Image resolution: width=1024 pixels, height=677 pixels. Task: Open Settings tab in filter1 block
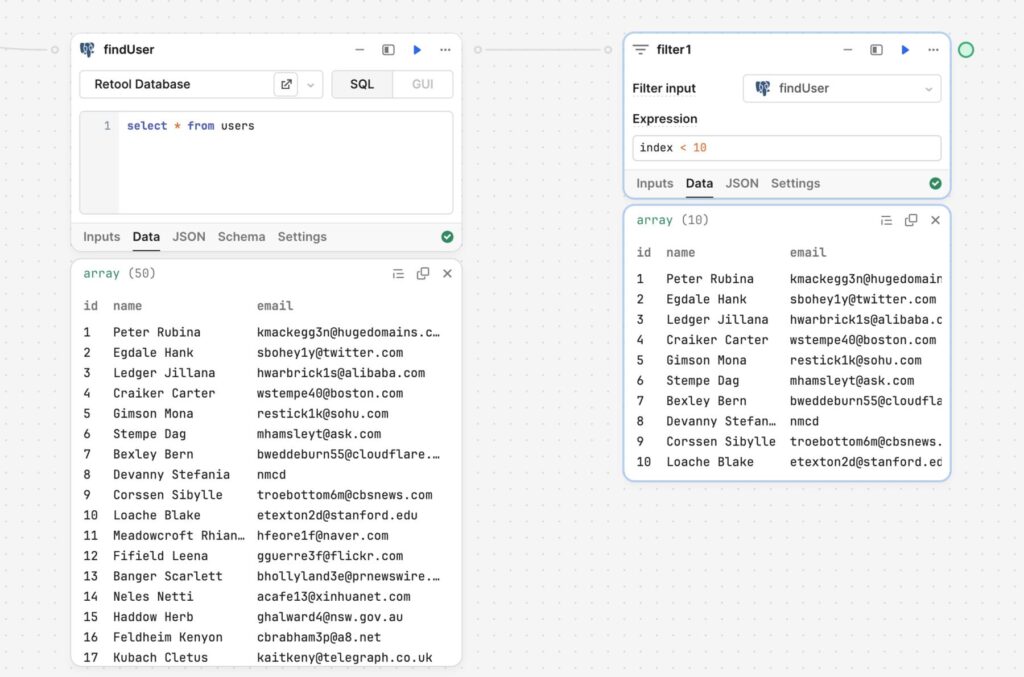coord(795,183)
